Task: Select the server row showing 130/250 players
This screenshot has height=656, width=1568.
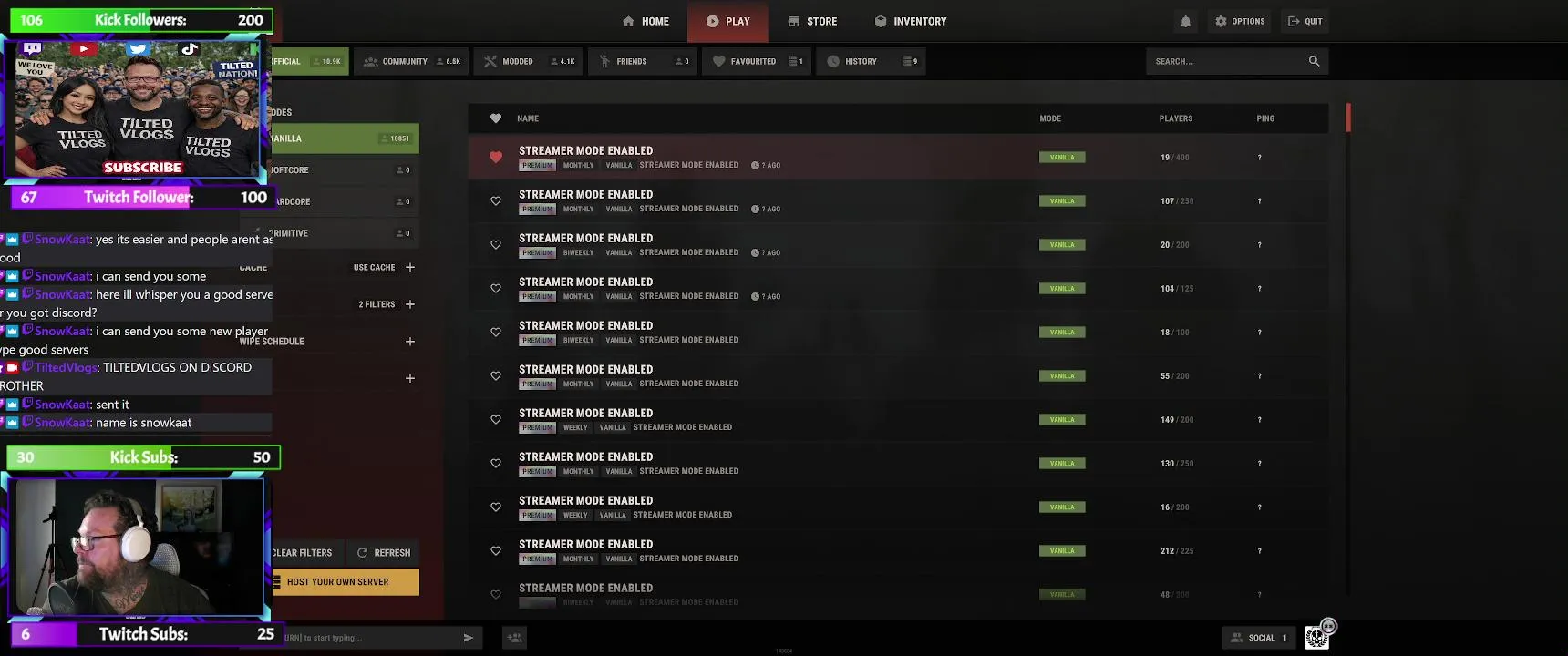Action: pyautogui.click(x=898, y=464)
